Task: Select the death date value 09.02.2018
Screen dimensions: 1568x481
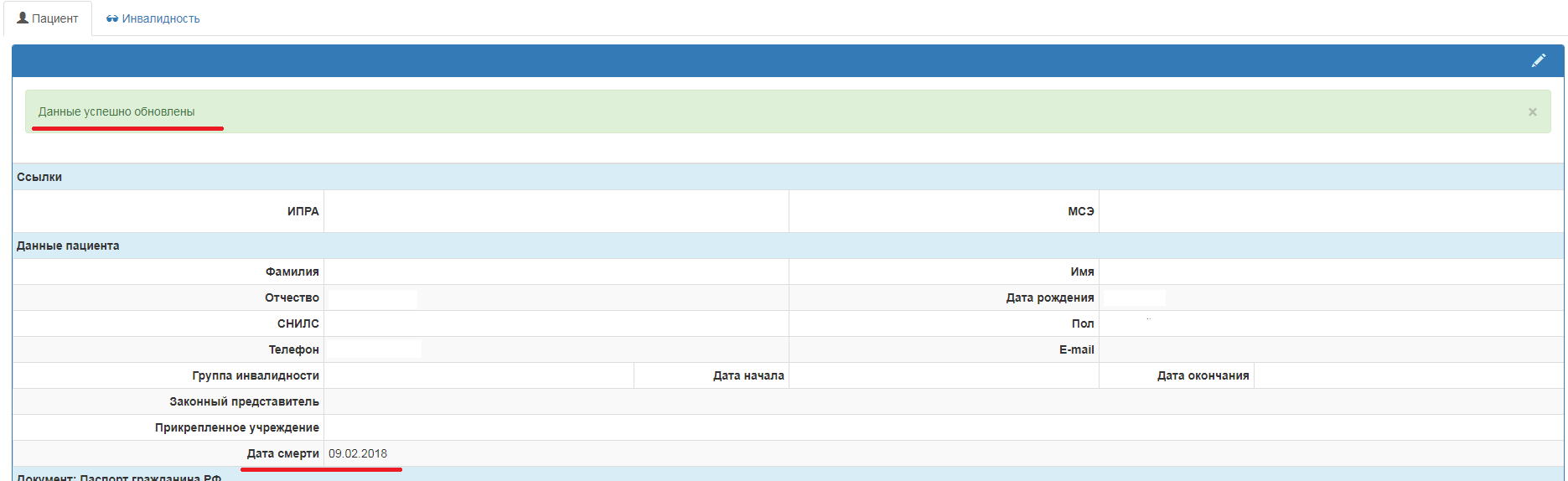Action: (x=358, y=453)
